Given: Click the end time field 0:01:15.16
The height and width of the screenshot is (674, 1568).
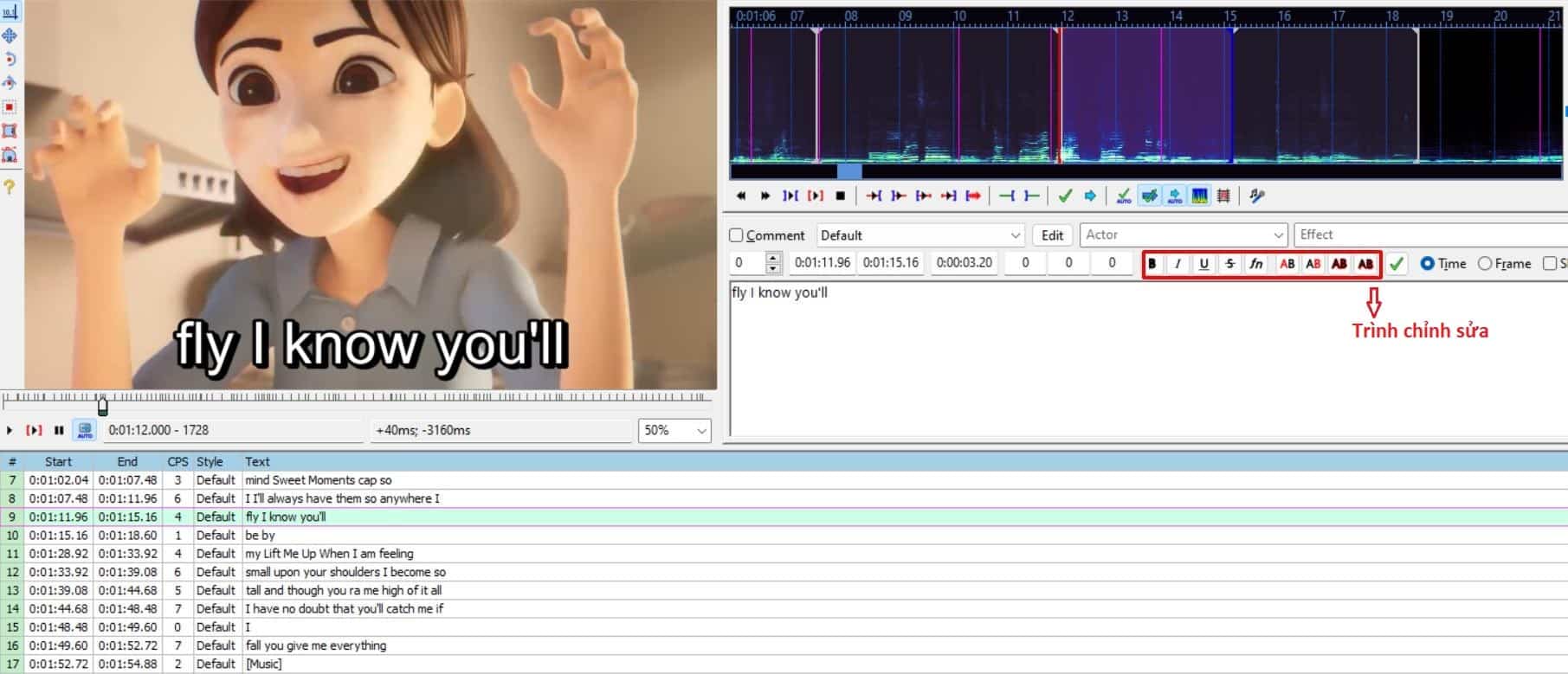Looking at the screenshot, I should pos(891,262).
